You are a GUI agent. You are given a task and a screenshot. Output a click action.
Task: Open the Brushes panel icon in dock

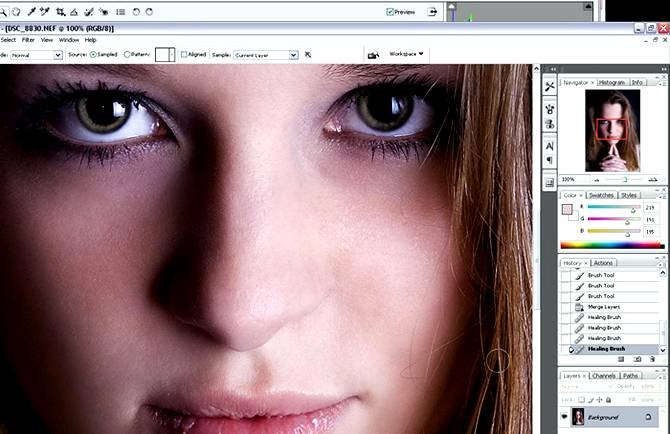(549, 106)
